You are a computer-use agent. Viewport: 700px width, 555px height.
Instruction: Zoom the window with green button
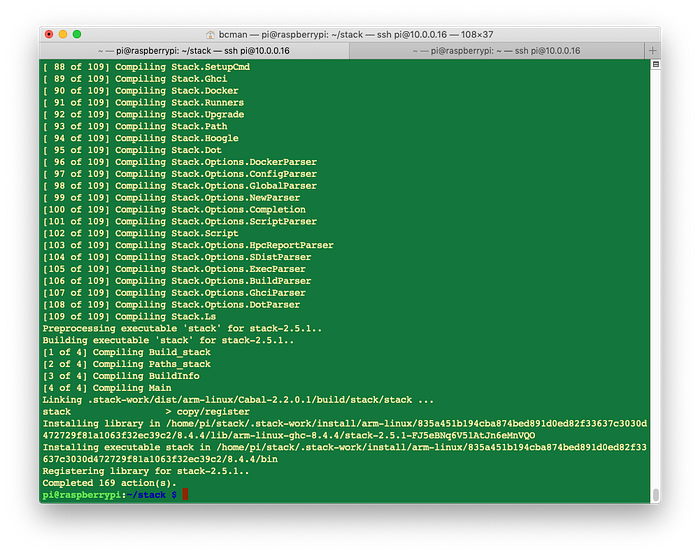pos(77,34)
